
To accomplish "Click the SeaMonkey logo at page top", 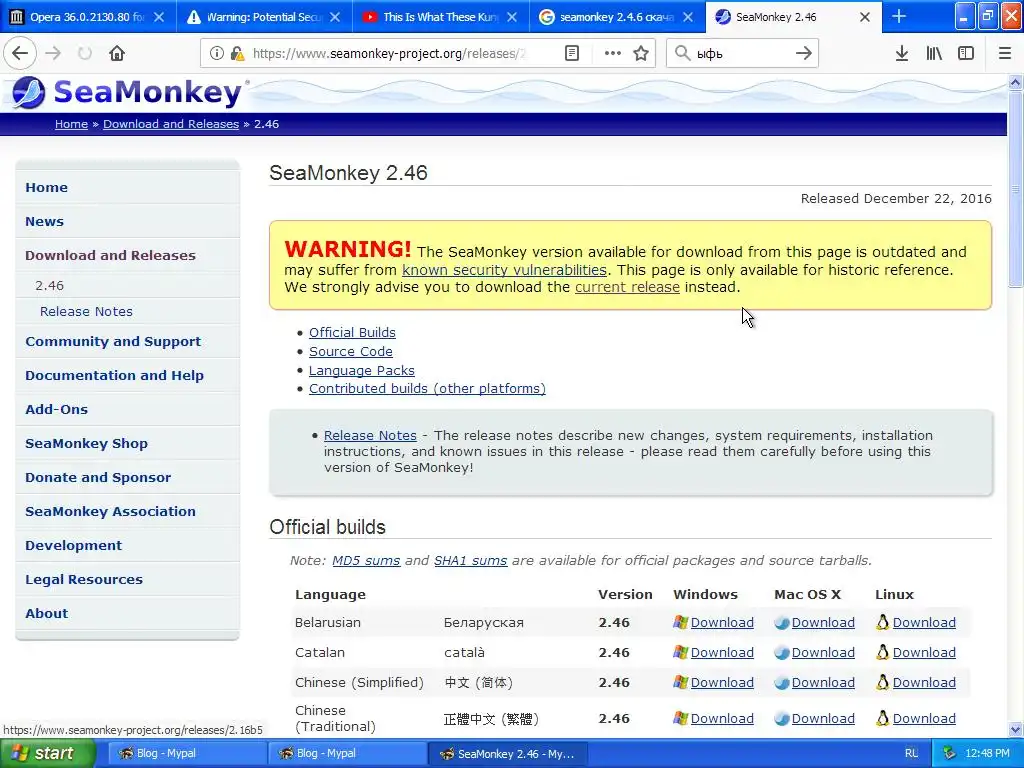I will tap(129, 92).
